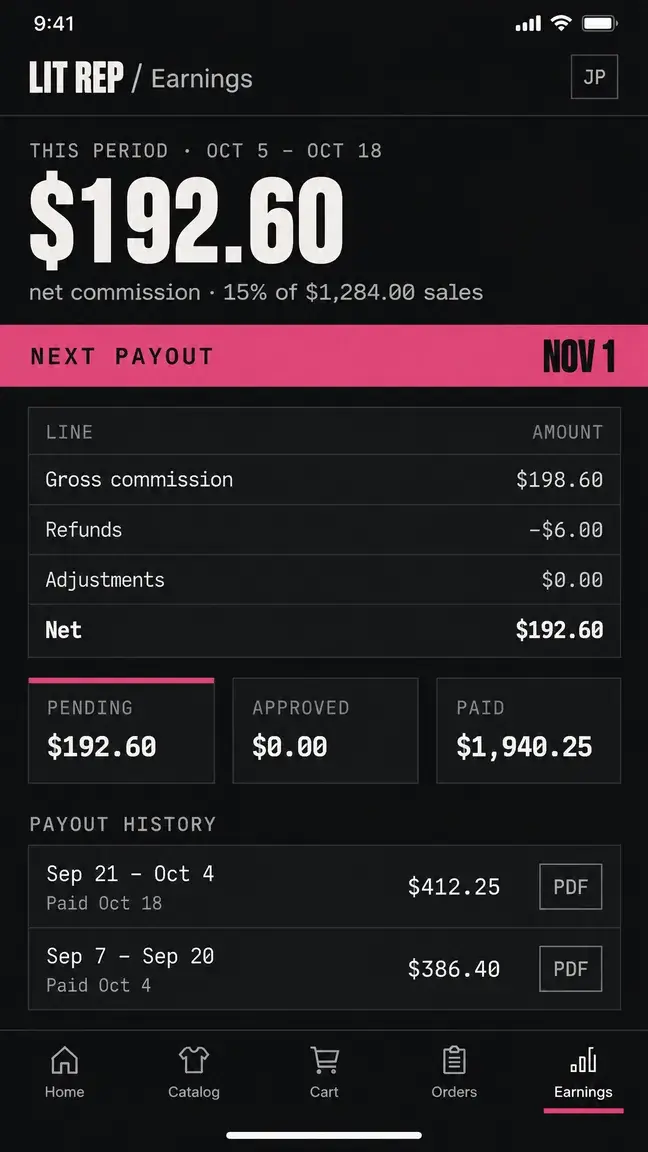Tap the battery status icon
This screenshot has height=1152, width=648.
click(x=600, y=24)
